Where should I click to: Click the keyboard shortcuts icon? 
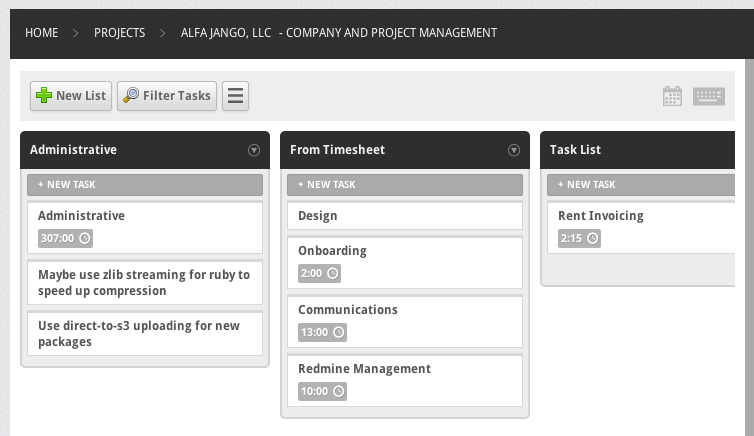709,96
